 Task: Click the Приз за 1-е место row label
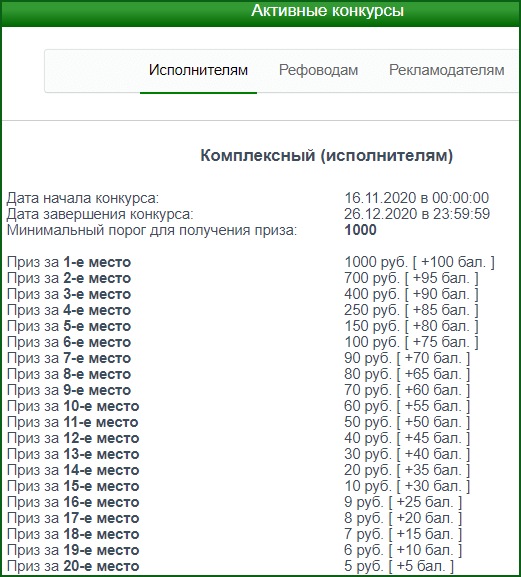coord(69,262)
